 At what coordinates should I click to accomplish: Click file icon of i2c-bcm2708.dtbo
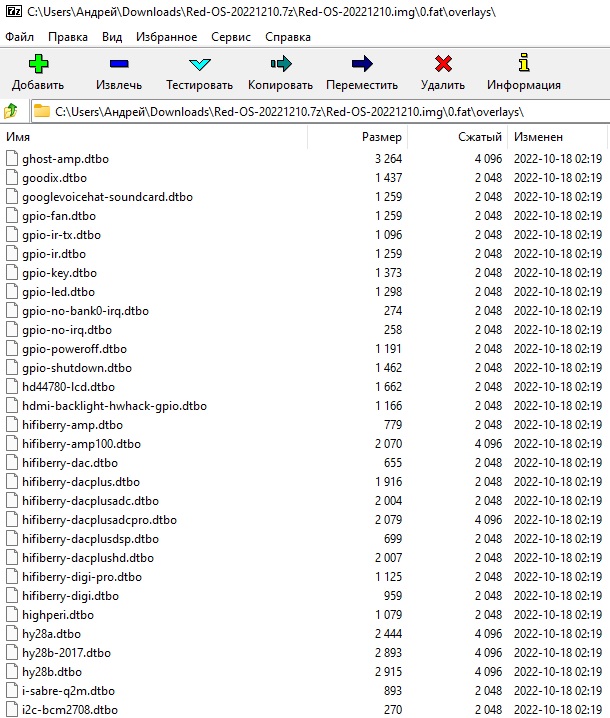(x=12, y=710)
